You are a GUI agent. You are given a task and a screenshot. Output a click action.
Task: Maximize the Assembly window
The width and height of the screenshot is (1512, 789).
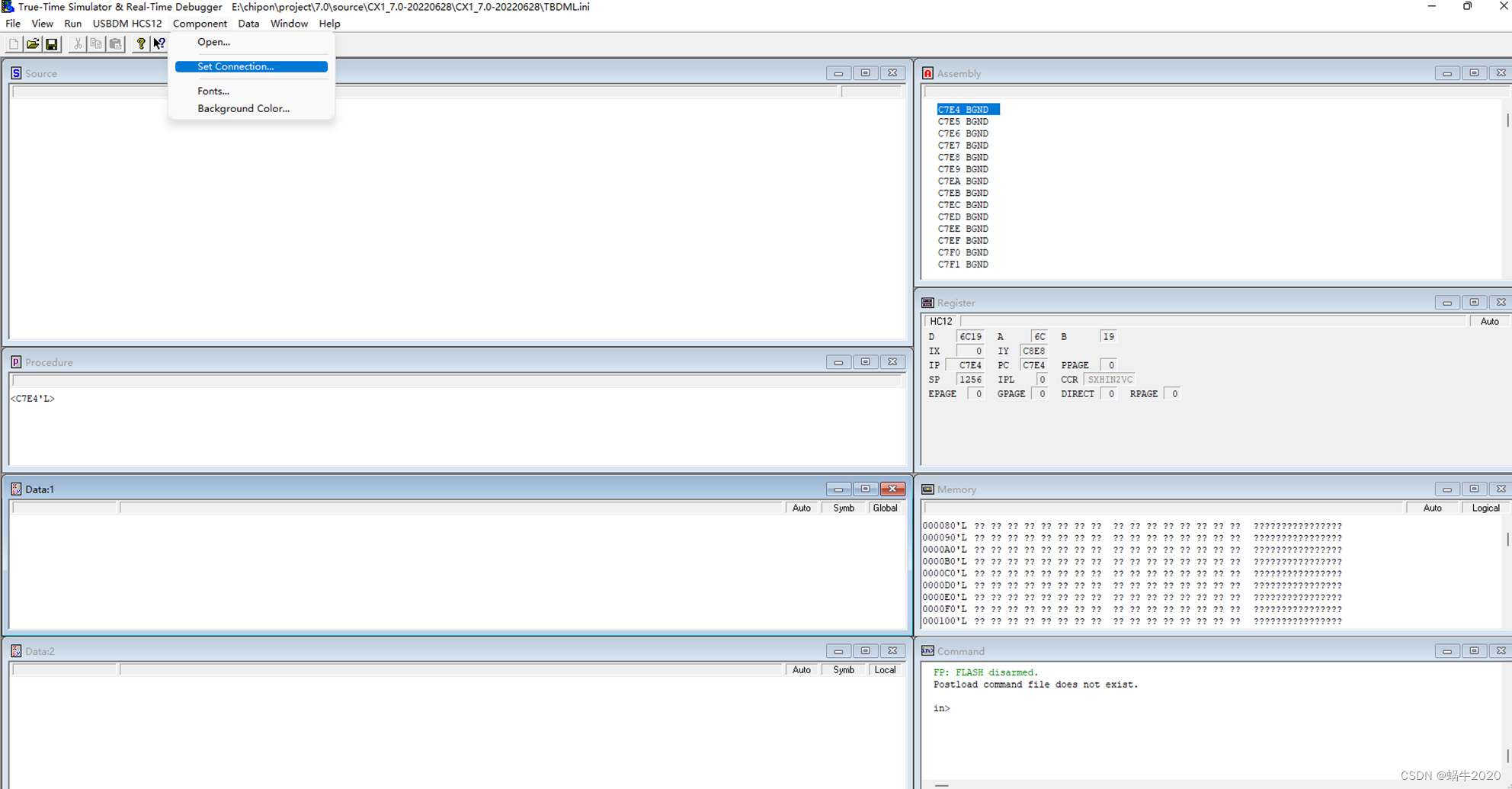tap(1474, 73)
